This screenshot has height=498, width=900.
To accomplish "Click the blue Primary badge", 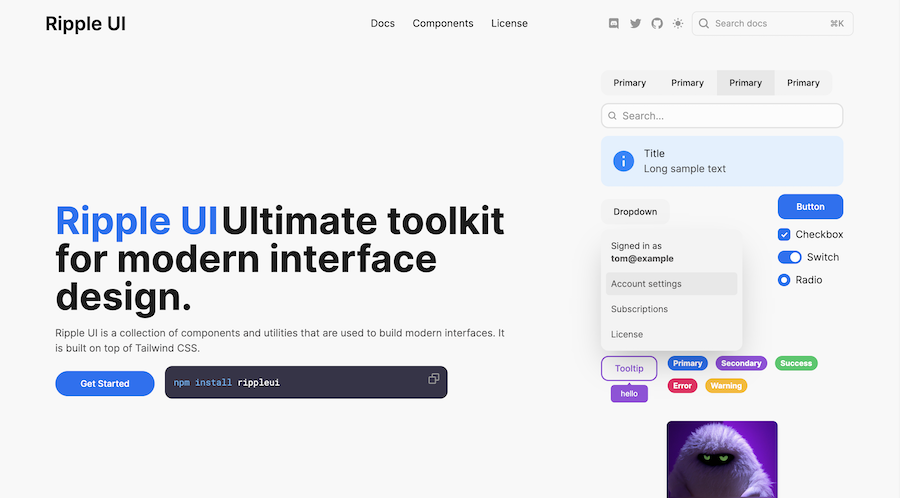I will (688, 363).
